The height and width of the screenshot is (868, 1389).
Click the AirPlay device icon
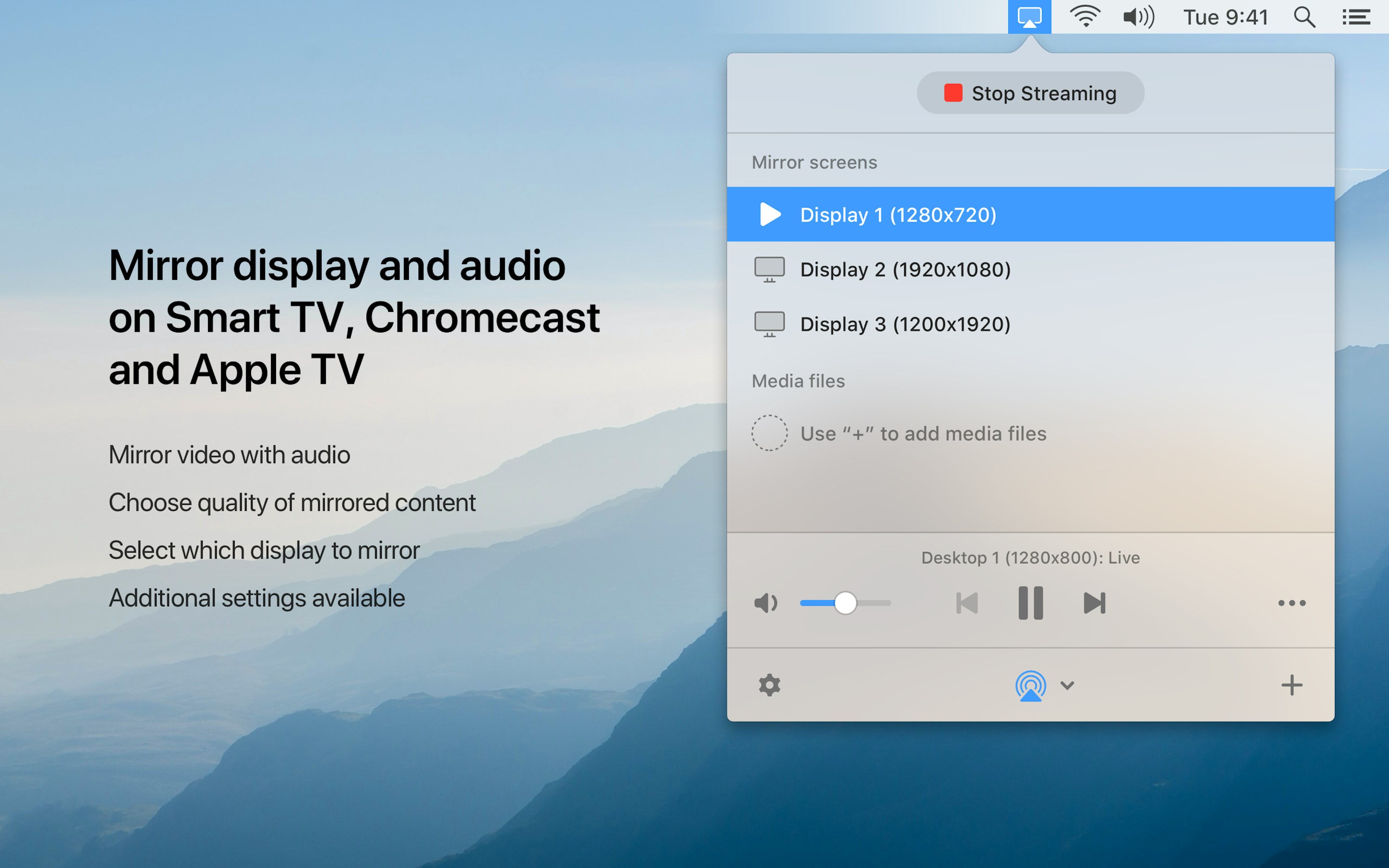1030,685
